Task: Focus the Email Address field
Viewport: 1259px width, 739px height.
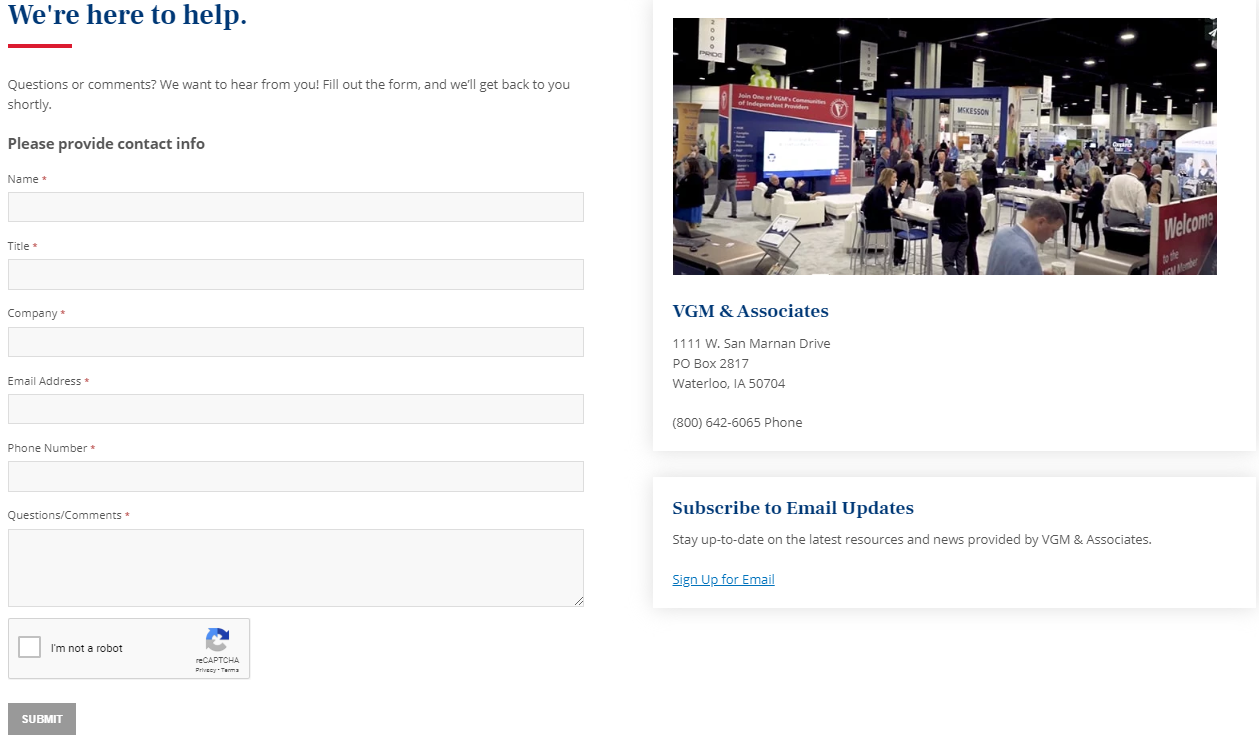Action: point(295,409)
